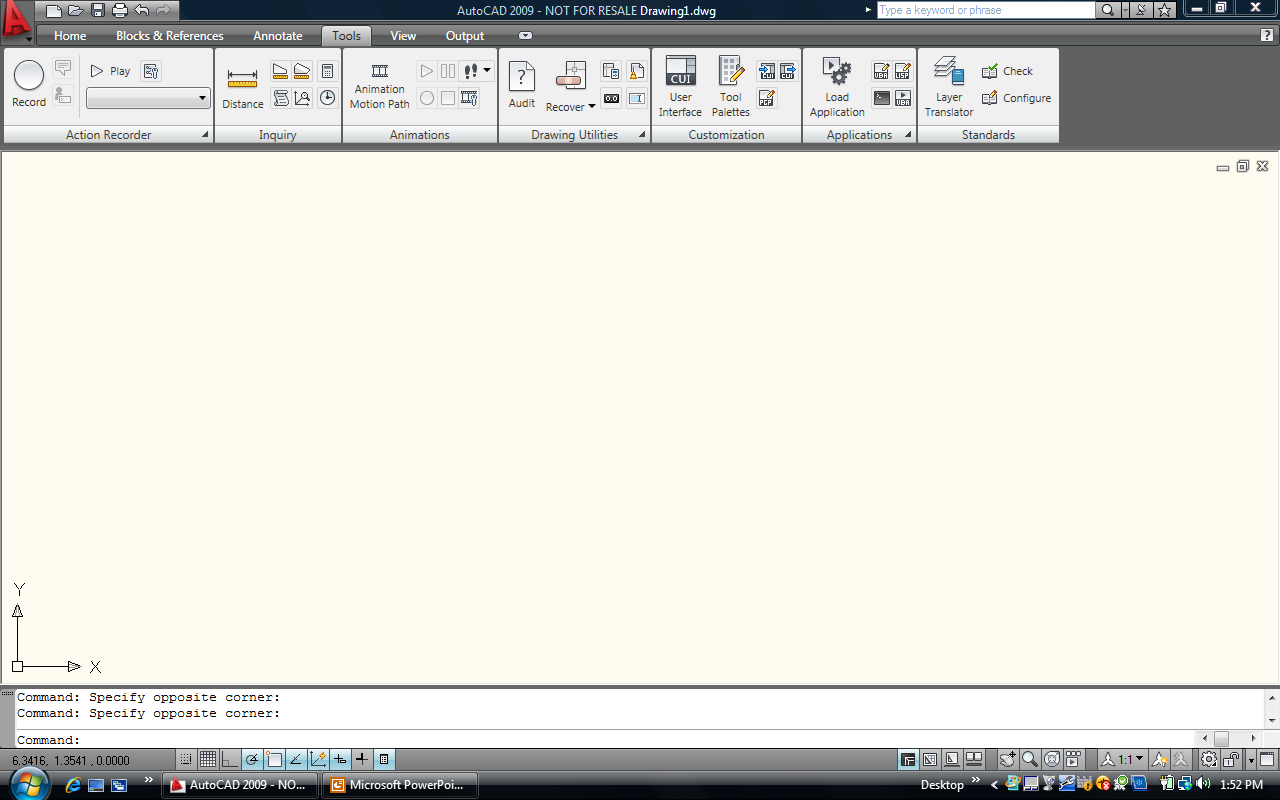Open the QuickCalc calculator icon
Viewport: 1280px width, 800px height.
327,71
